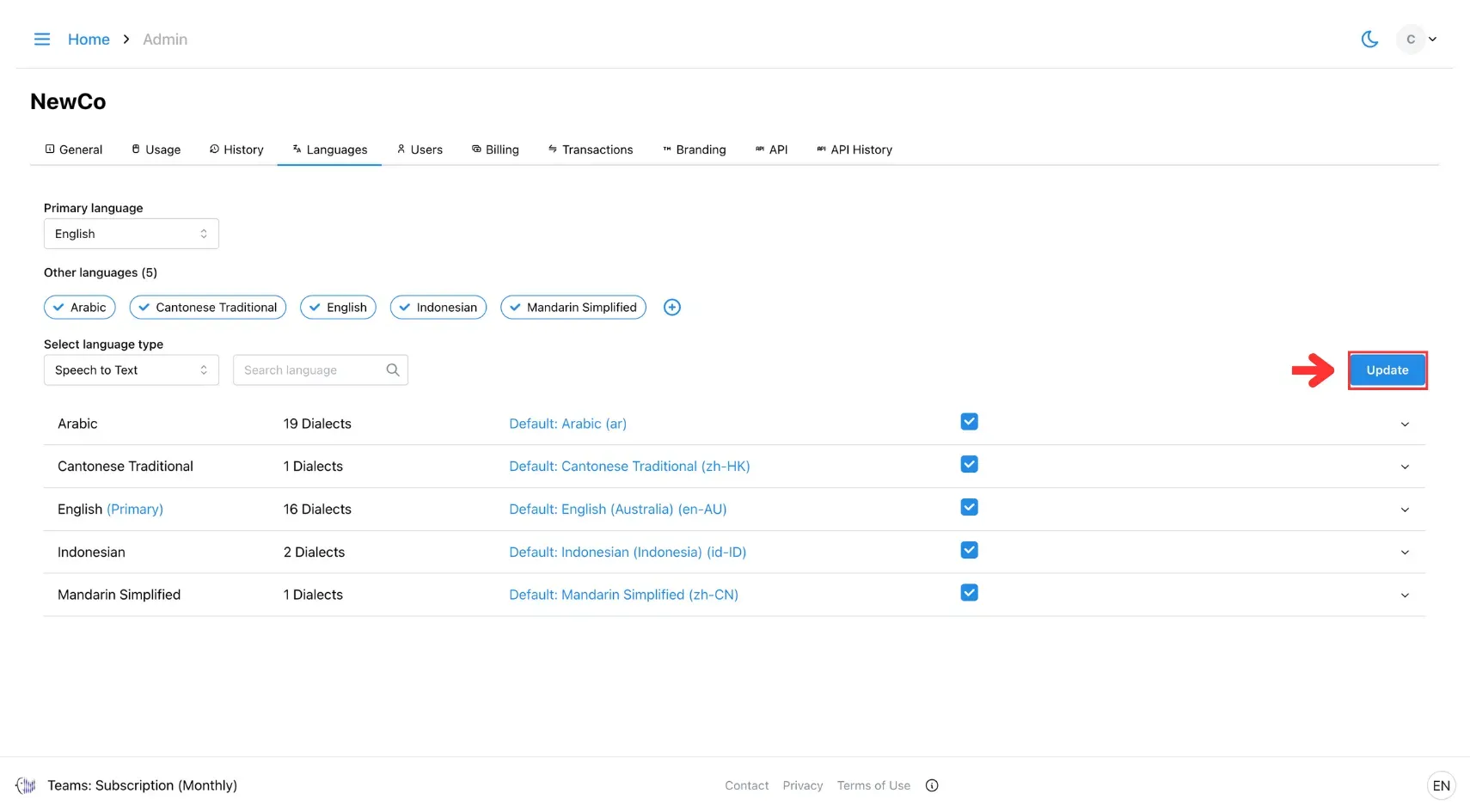Image resolution: width=1470 pixels, height=812 pixels.
Task: Toggle dark mode moon icon
Action: pos(1370,40)
